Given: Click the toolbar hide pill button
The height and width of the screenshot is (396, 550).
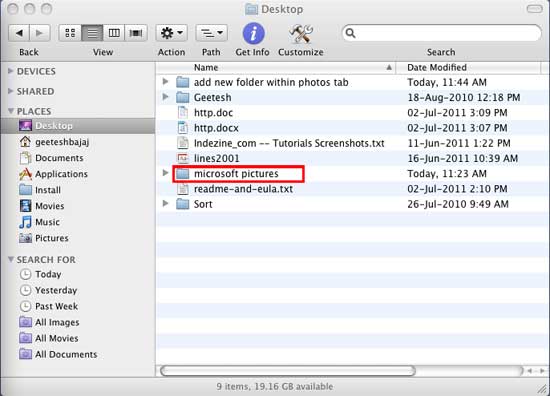Looking at the screenshot, I should (535, 9).
